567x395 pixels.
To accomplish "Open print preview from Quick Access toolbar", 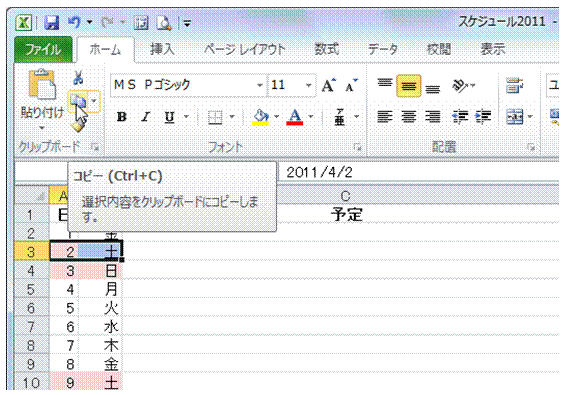I will click(164, 24).
